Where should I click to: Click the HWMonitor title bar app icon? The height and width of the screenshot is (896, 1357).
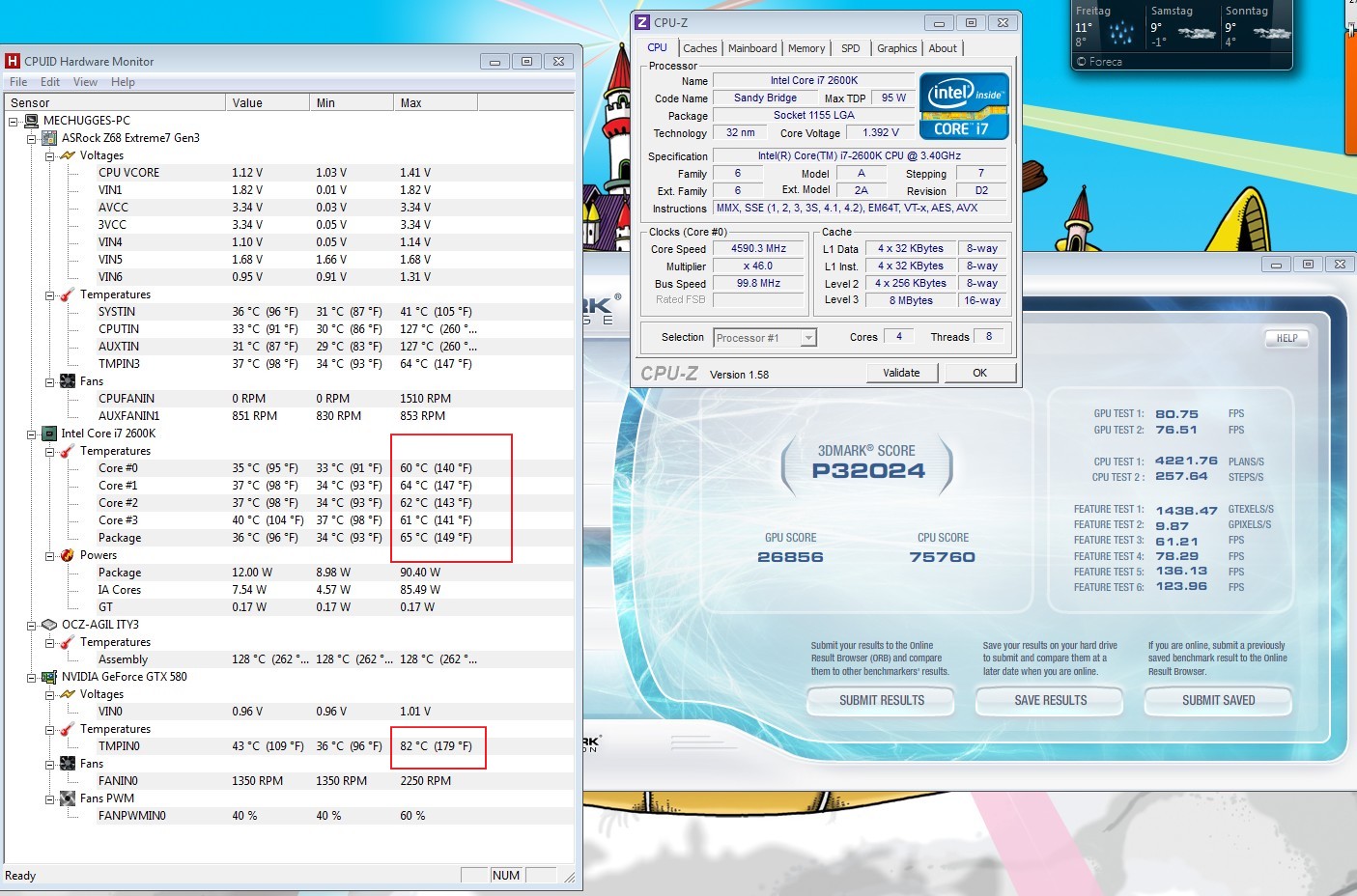[x=13, y=61]
